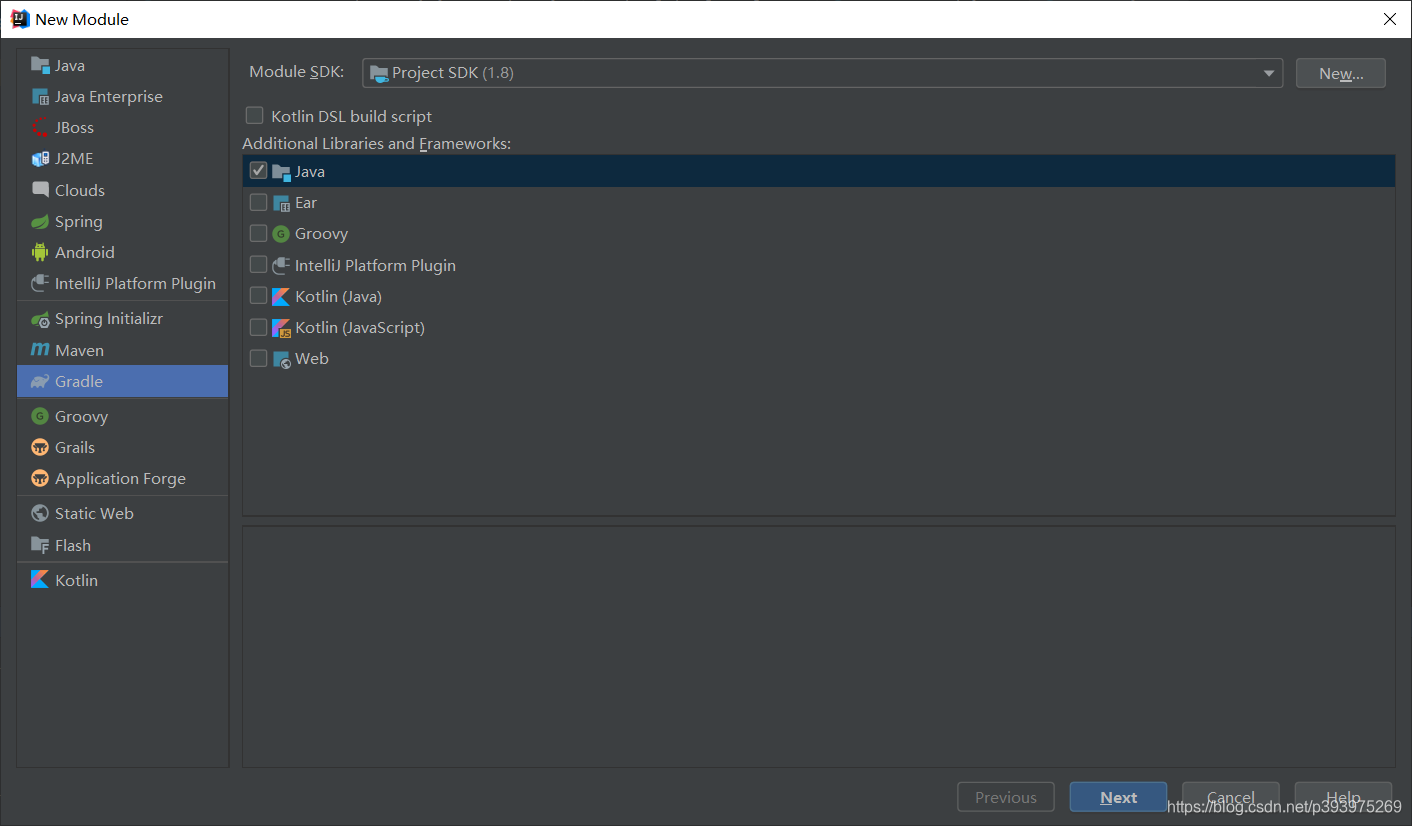Click the Cancel button

tap(1231, 797)
